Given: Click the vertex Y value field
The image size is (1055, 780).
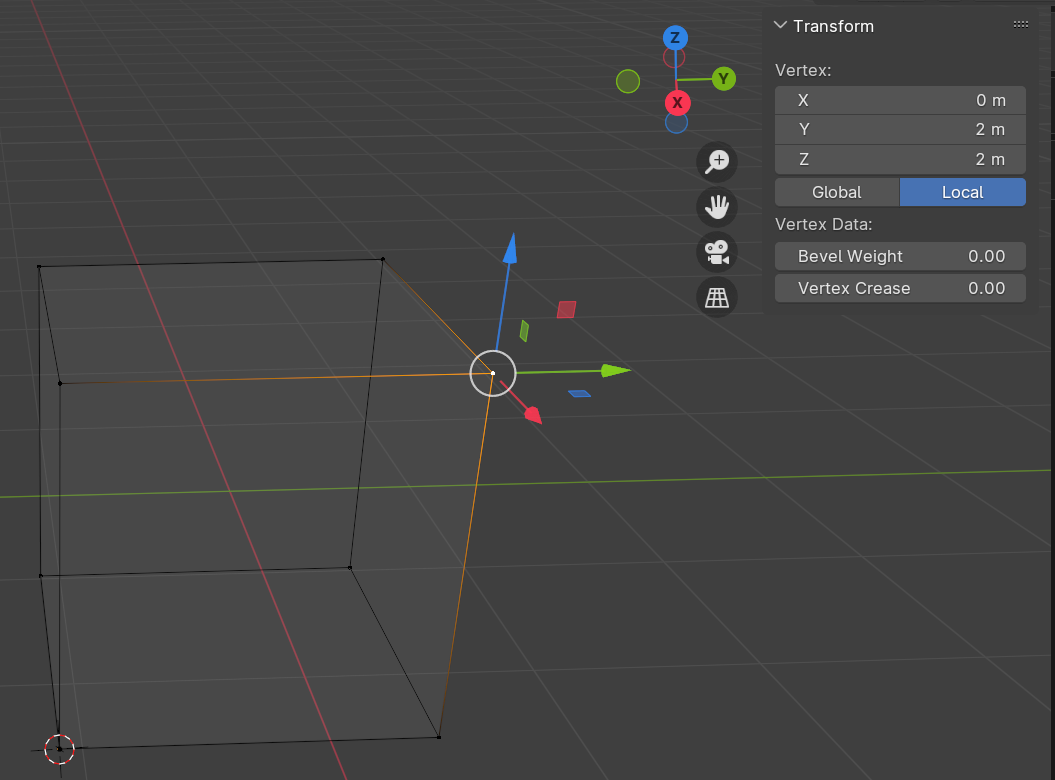Looking at the screenshot, I should [900, 130].
